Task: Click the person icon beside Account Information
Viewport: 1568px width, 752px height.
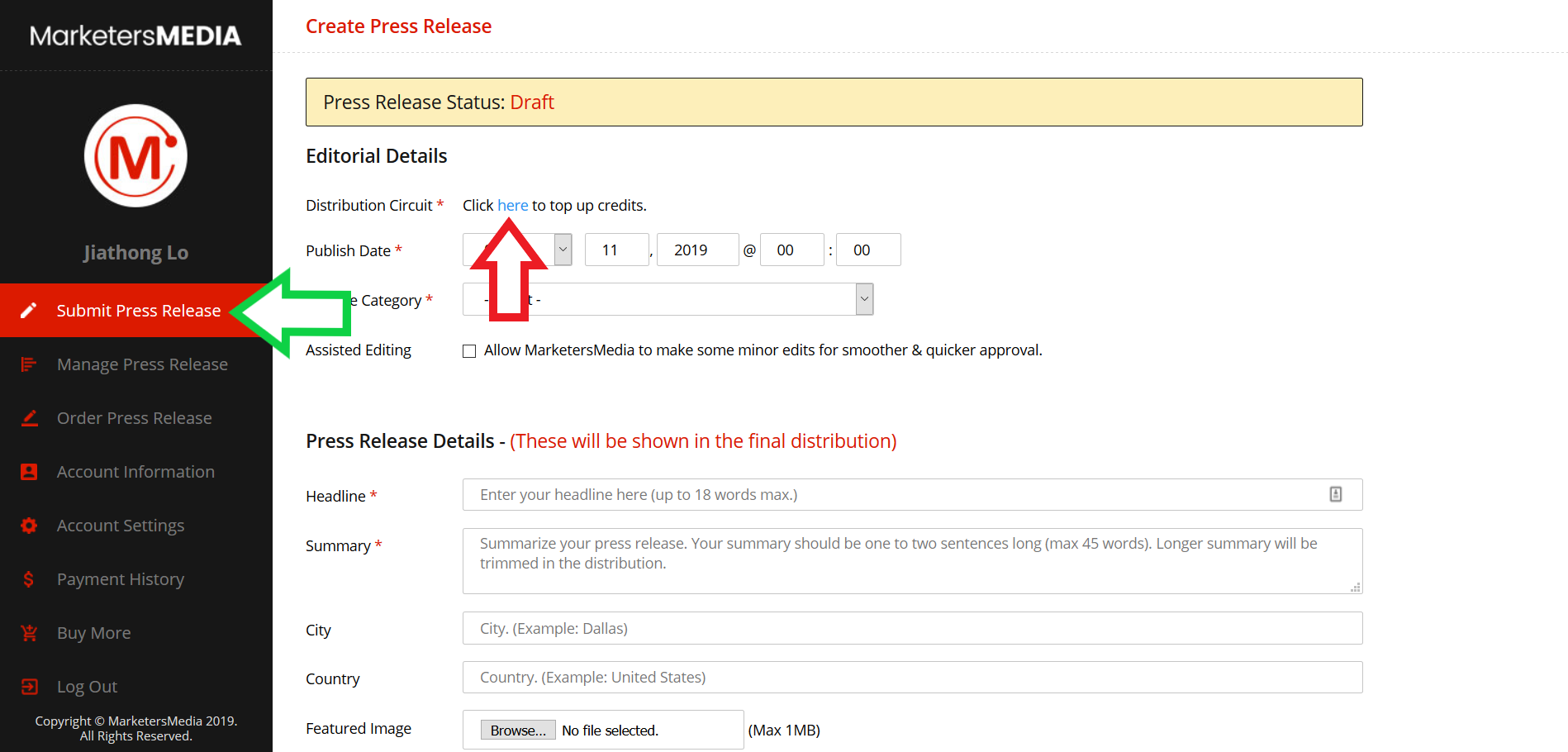Action: [x=29, y=472]
